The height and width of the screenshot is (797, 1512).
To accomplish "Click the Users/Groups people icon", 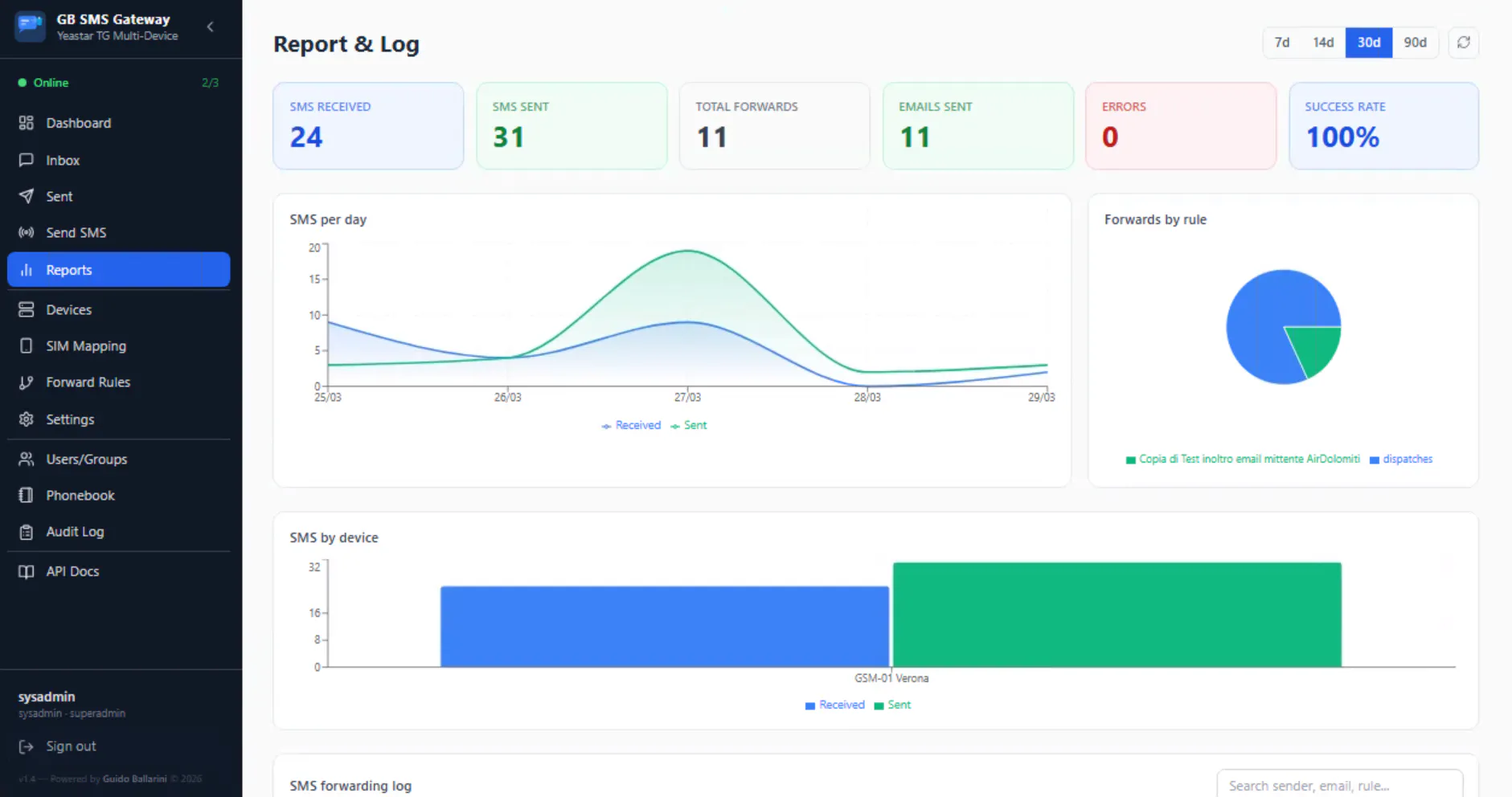I will [x=27, y=459].
